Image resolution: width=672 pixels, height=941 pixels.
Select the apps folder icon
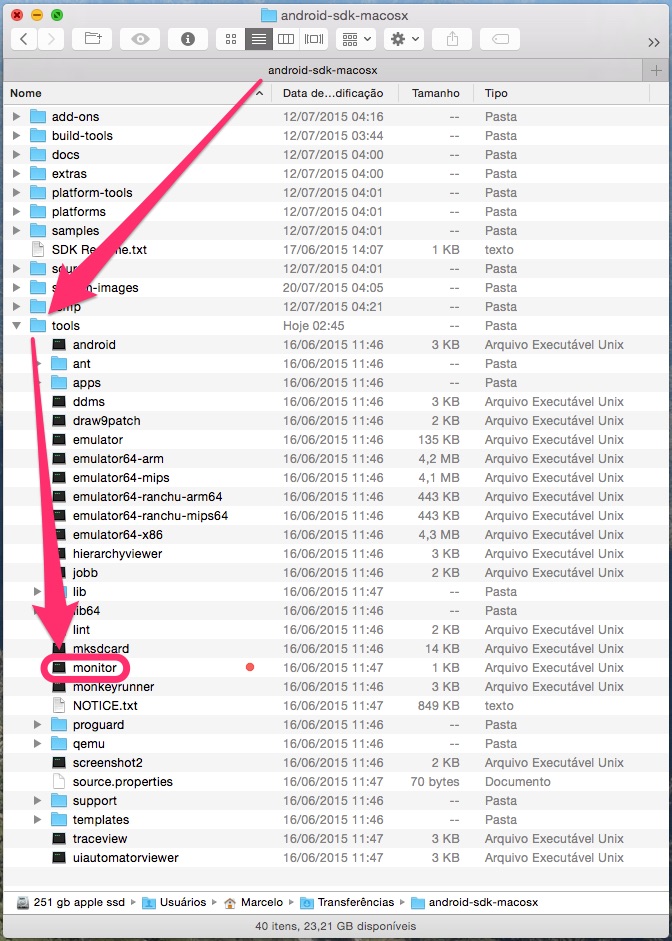pos(59,382)
